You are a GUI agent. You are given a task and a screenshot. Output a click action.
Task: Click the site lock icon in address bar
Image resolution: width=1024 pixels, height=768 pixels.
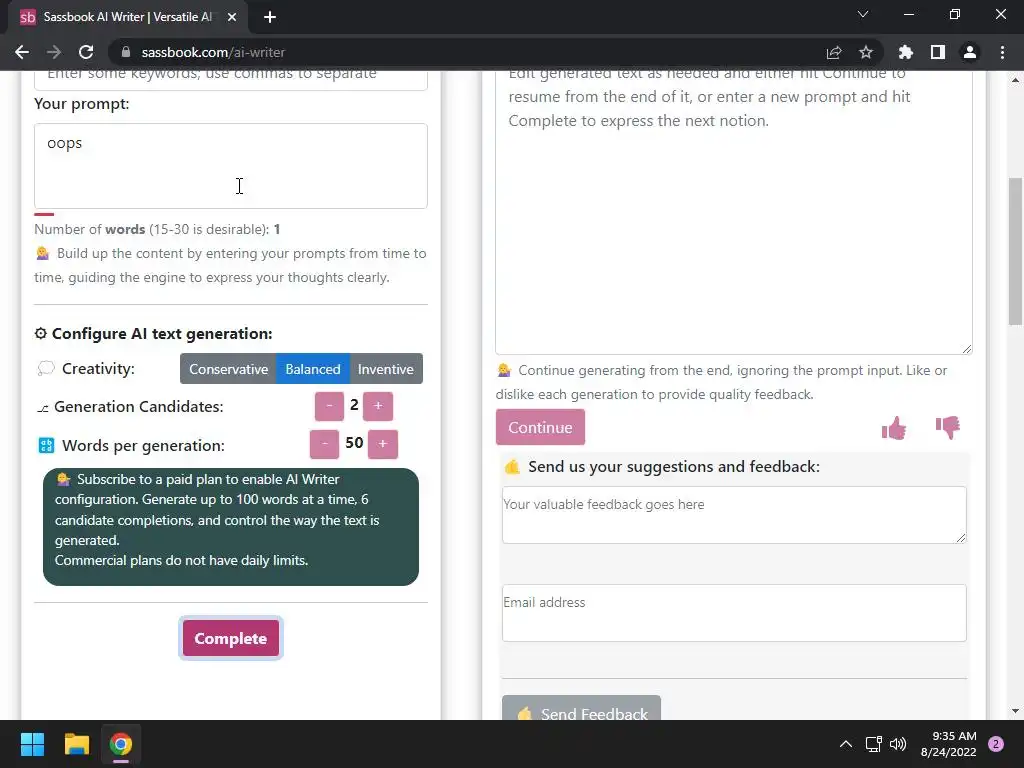click(x=126, y=52)
